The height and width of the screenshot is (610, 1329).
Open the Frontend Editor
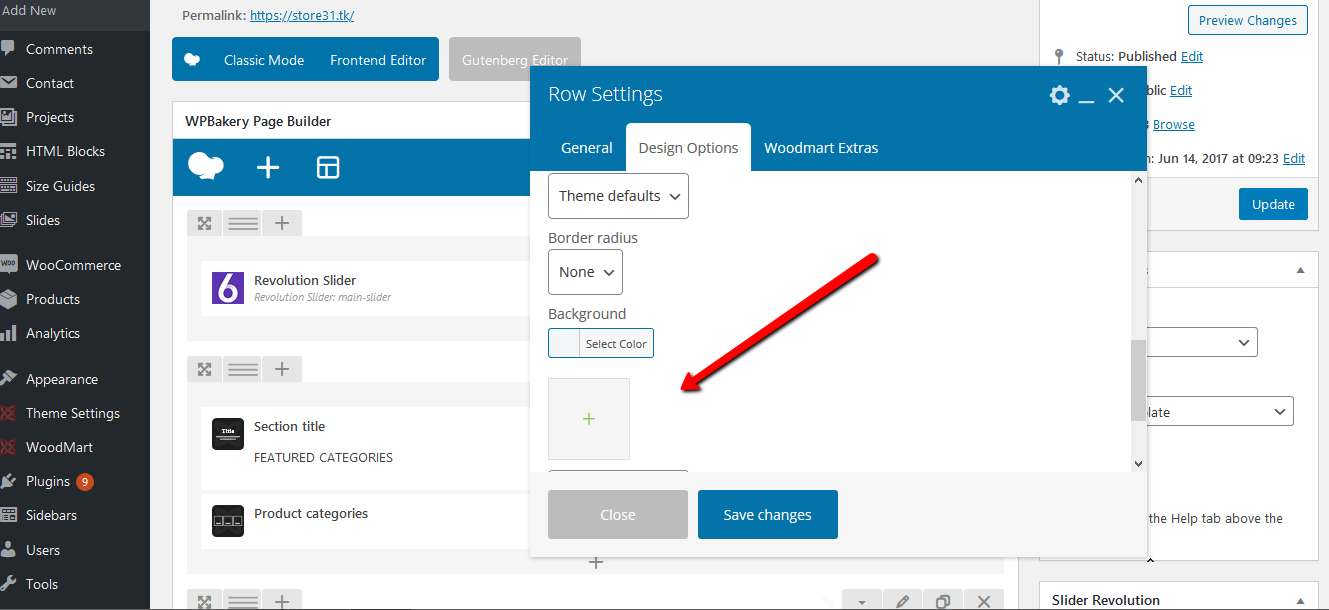pos(378,60)
